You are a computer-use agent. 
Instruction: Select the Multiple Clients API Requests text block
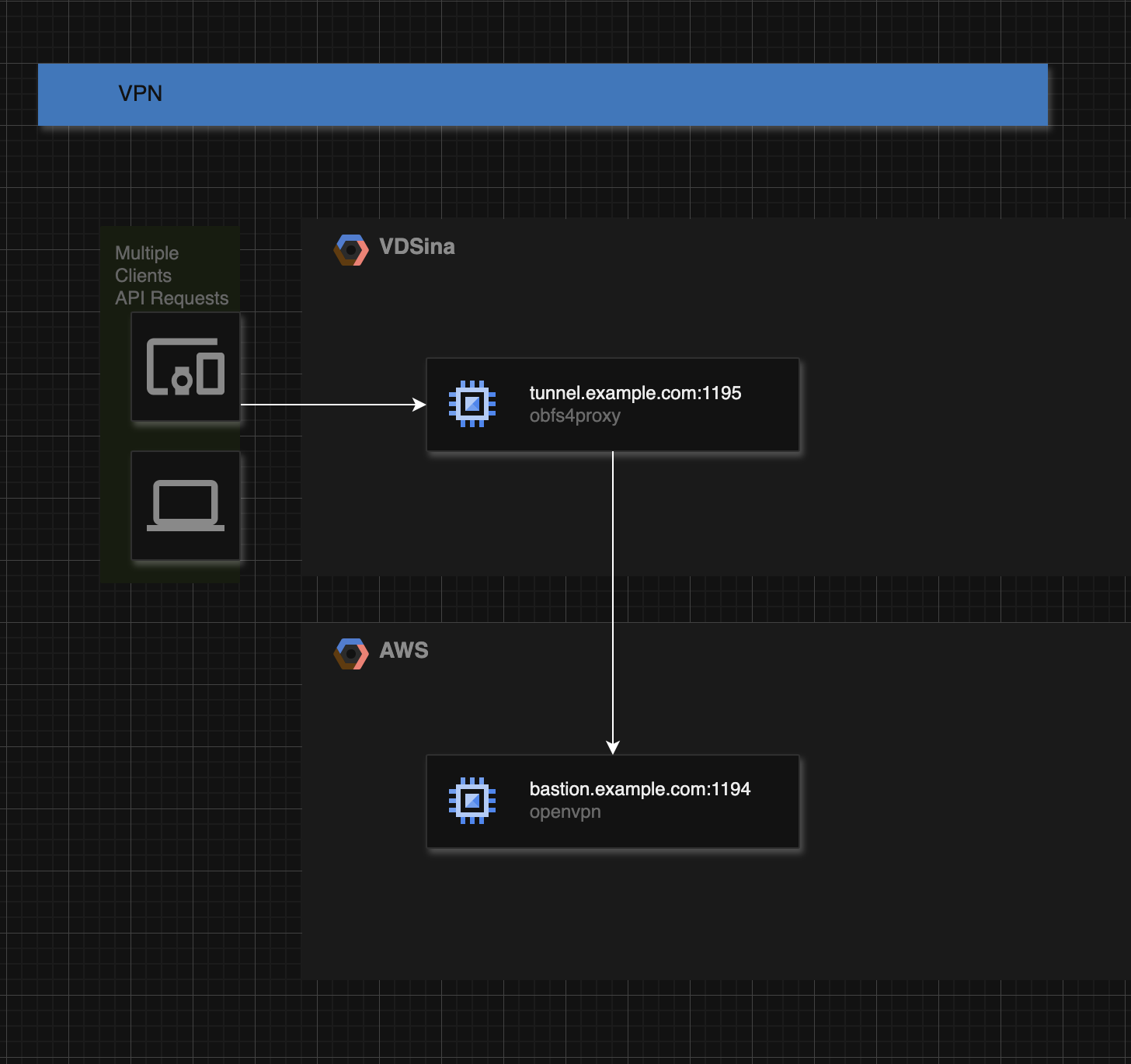pos(172,275)
